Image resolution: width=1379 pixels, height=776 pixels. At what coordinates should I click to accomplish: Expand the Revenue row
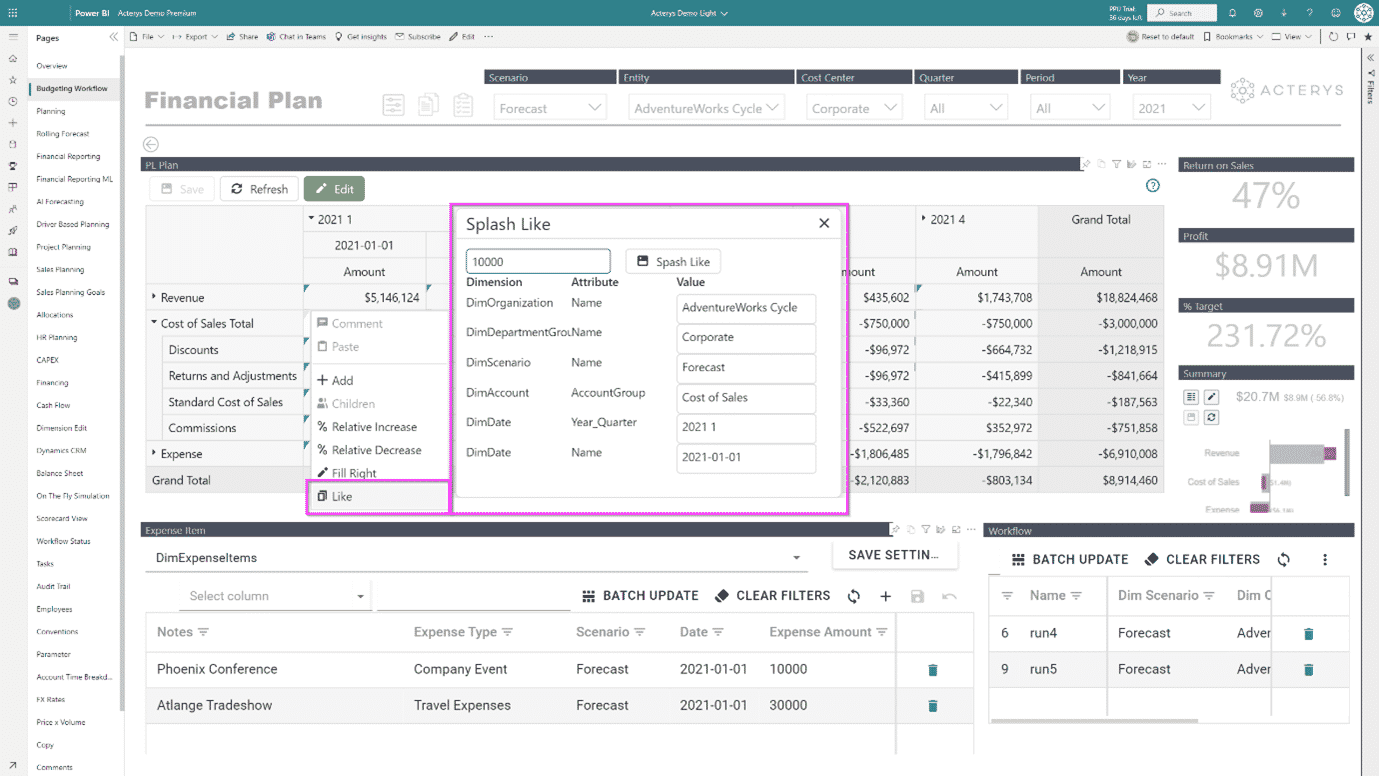pyautogui.click(x=154, y=297)
